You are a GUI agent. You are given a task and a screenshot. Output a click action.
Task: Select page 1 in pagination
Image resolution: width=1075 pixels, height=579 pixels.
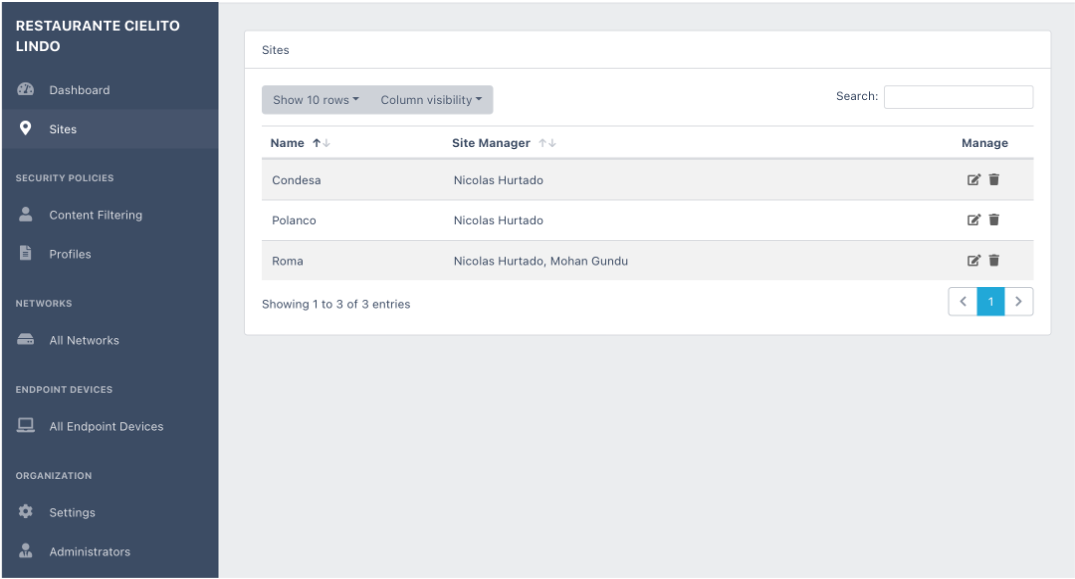pos(991,301)
